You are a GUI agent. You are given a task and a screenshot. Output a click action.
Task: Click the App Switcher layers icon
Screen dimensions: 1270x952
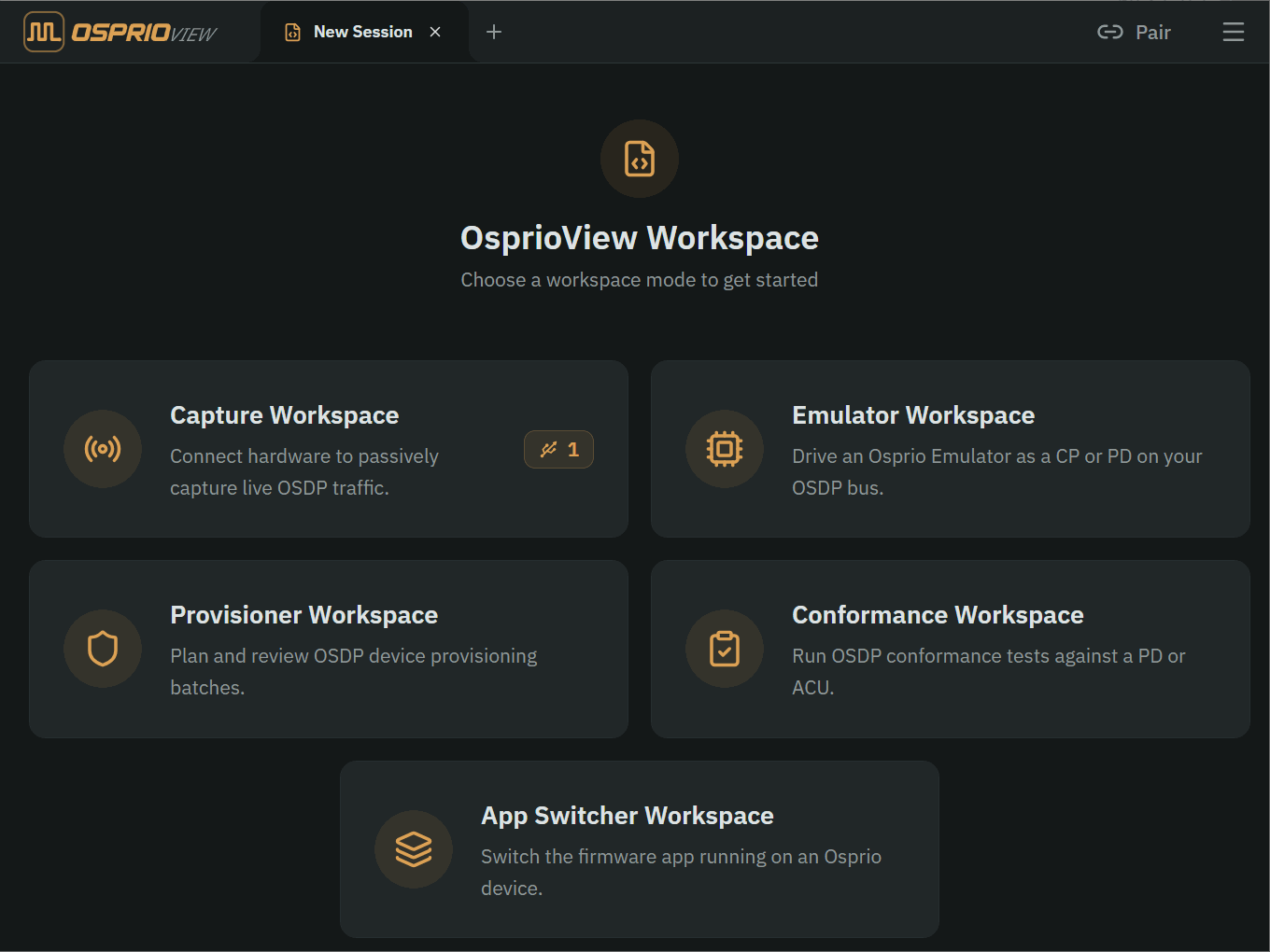pyautogui.click(x=414, y=849)
